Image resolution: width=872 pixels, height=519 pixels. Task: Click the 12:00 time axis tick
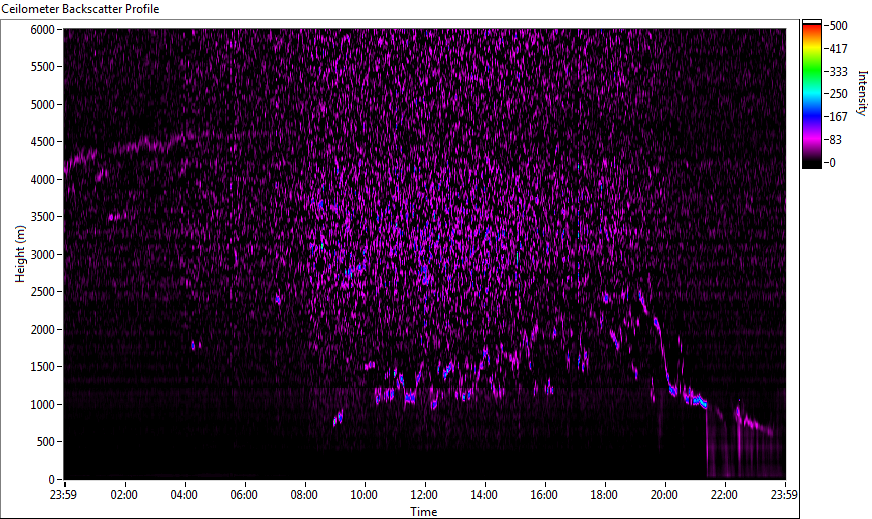point(424,494)
